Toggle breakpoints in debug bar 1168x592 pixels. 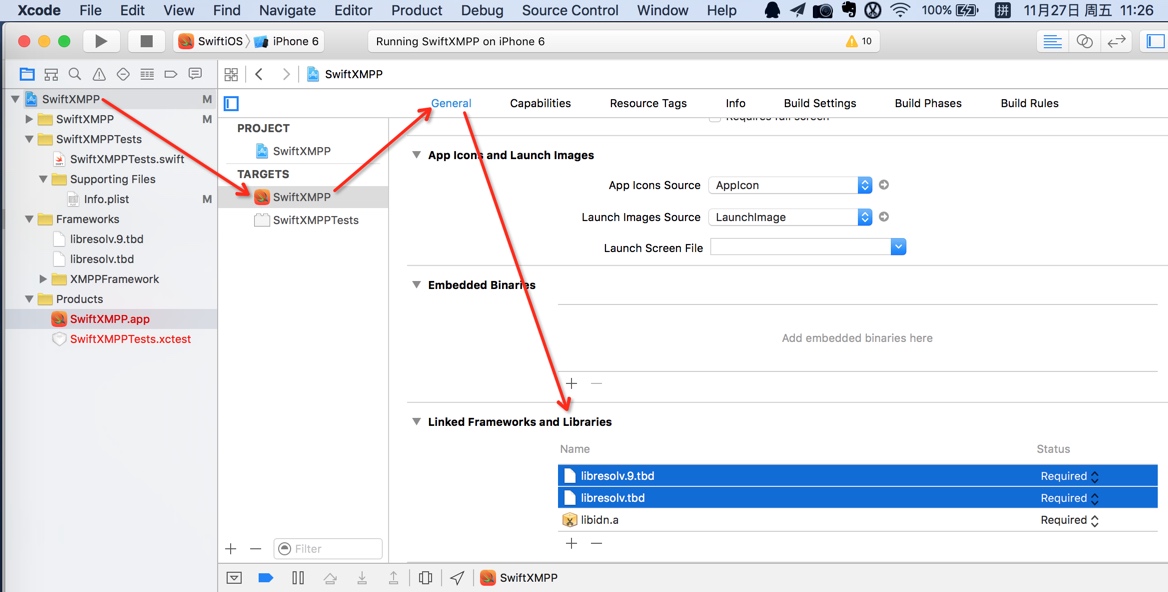tap(265, 577)
